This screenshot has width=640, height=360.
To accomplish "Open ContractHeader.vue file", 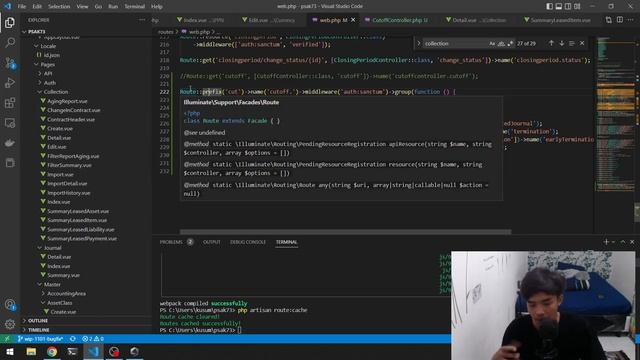I will 71,120.
